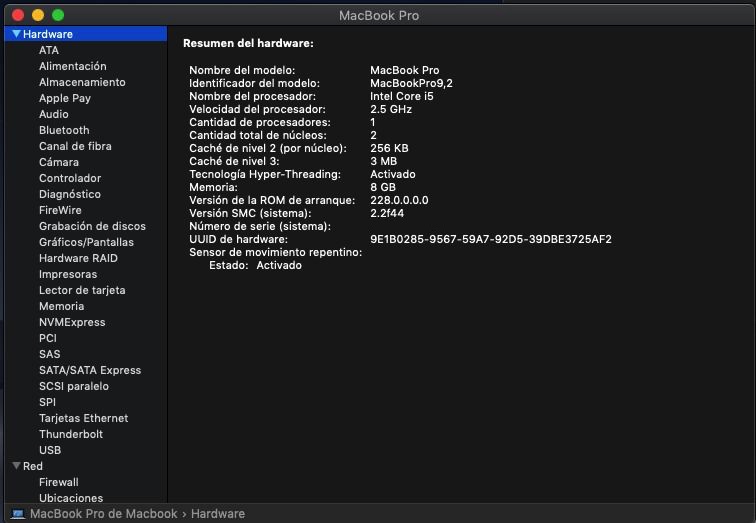Select Grabación de discos entry
This screenshot has height=523, width=756.
[92, 226]
